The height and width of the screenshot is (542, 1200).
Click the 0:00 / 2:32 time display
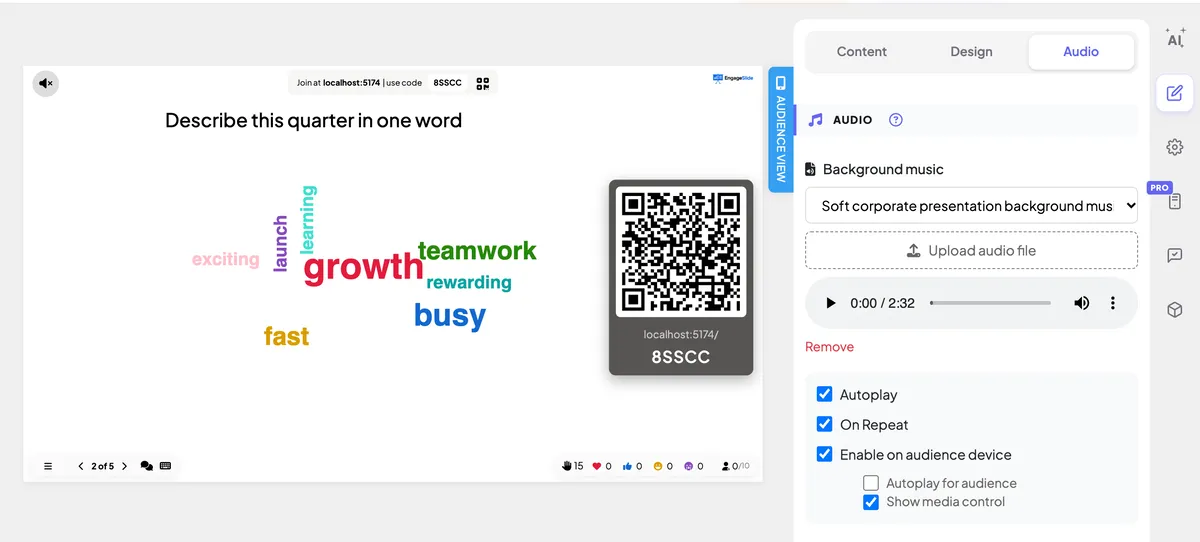click(882, 303)
